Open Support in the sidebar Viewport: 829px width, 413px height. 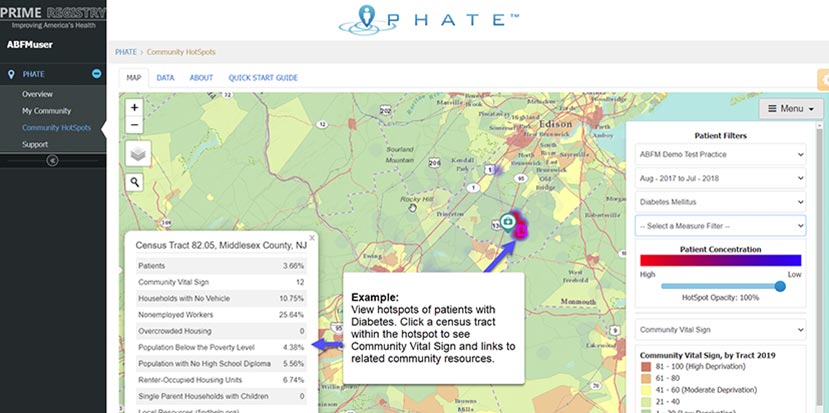pyautogui.click(x=35, y=144)
